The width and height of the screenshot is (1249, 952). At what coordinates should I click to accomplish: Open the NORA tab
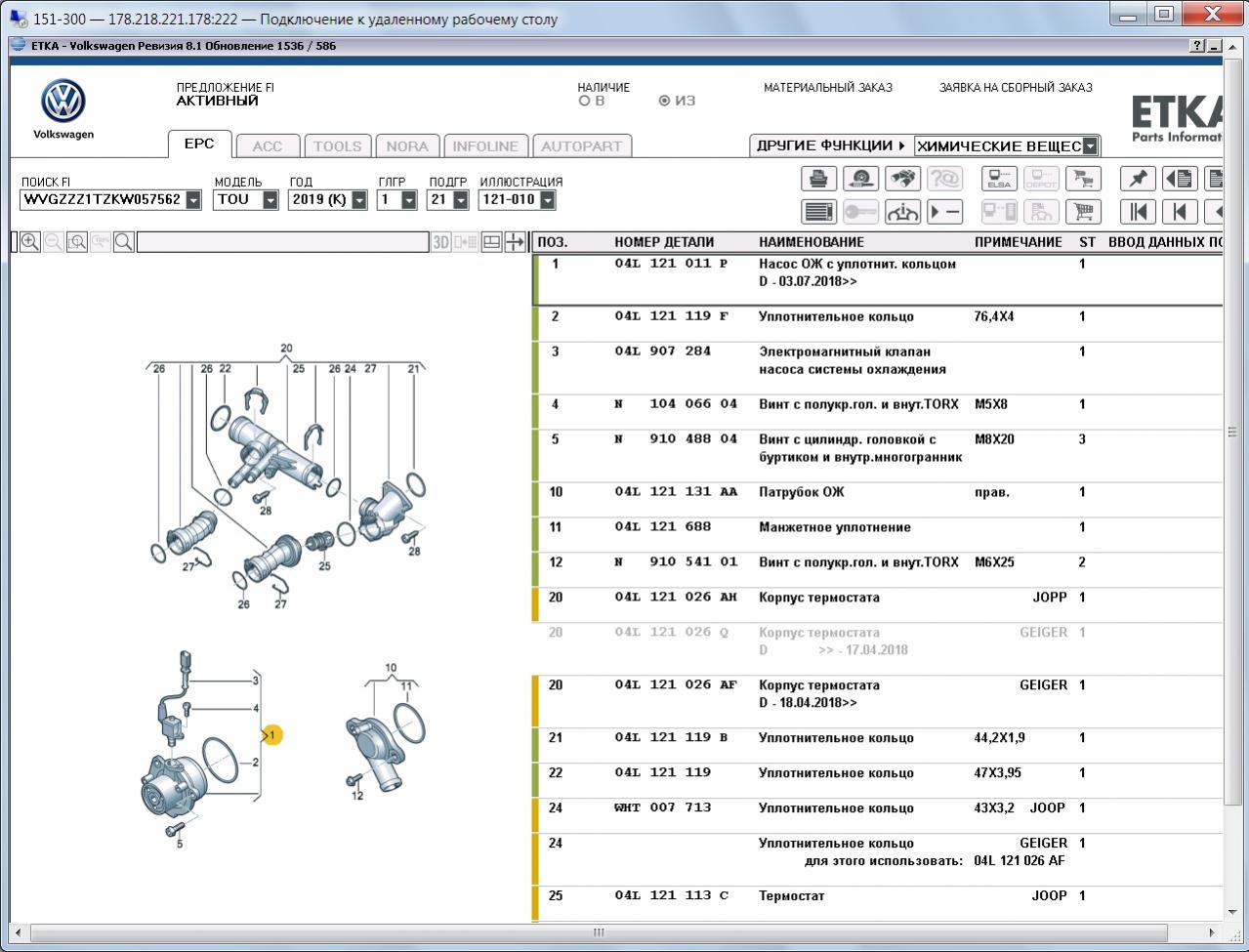point(407,146)
